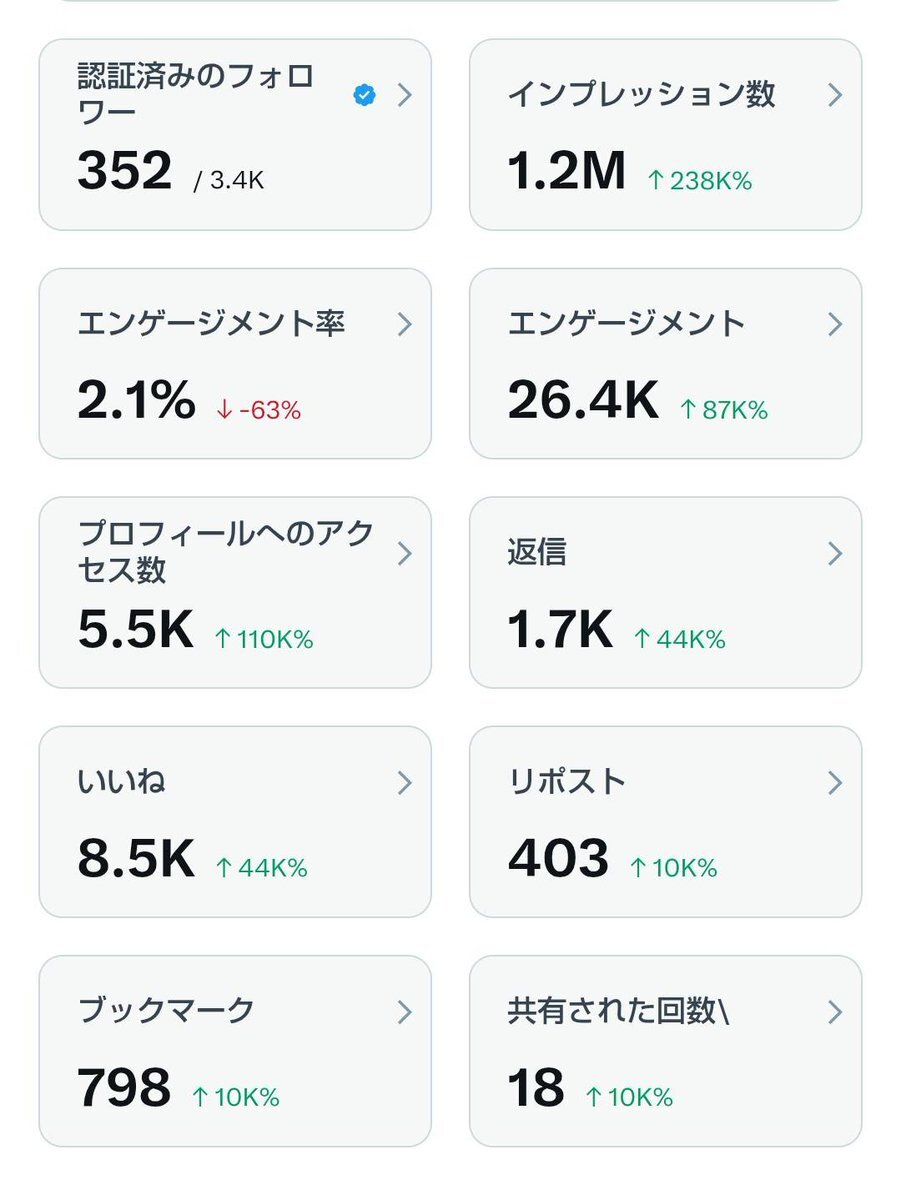The height and width of the screenshot is (1200, 901).
Task: Click the 798 bookmarks number
Action: [124, 1087]
